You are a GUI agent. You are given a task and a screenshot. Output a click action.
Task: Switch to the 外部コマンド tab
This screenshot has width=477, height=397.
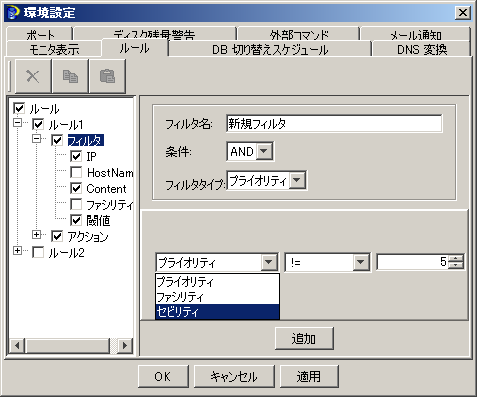pos(299,35)
